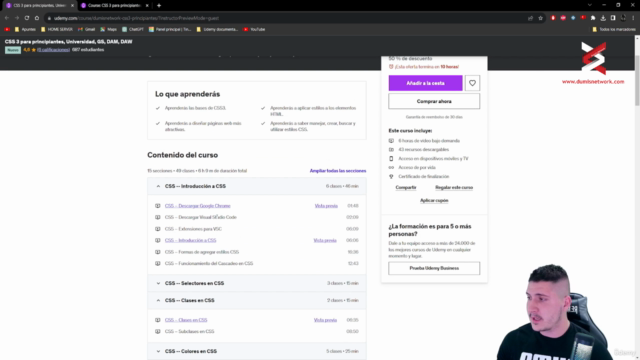Open the browser home page icon

point(37,18)
